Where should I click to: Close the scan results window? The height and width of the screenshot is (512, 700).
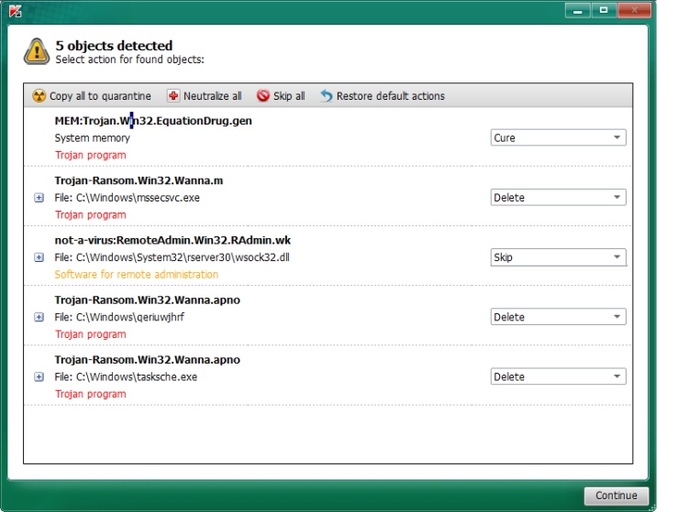pyautogui.click(x=634, y=11)
